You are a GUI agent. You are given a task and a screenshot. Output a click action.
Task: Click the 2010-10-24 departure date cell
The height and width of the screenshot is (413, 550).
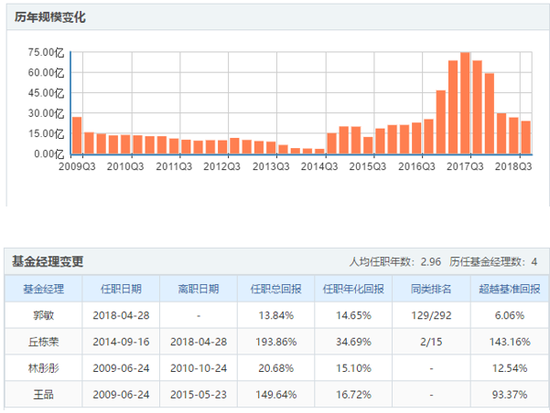coord(199,368)
